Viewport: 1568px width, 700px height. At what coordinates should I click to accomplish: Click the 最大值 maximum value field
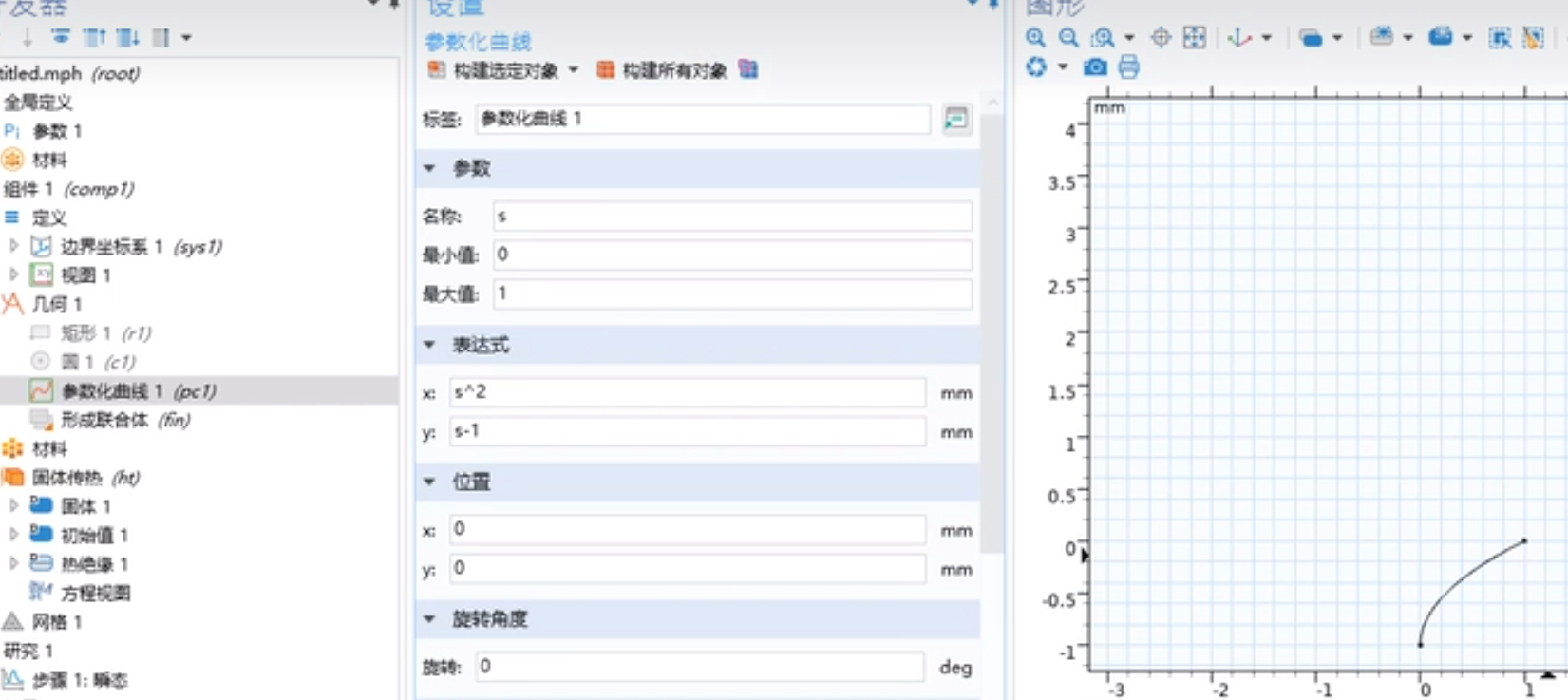pos(732,293)
